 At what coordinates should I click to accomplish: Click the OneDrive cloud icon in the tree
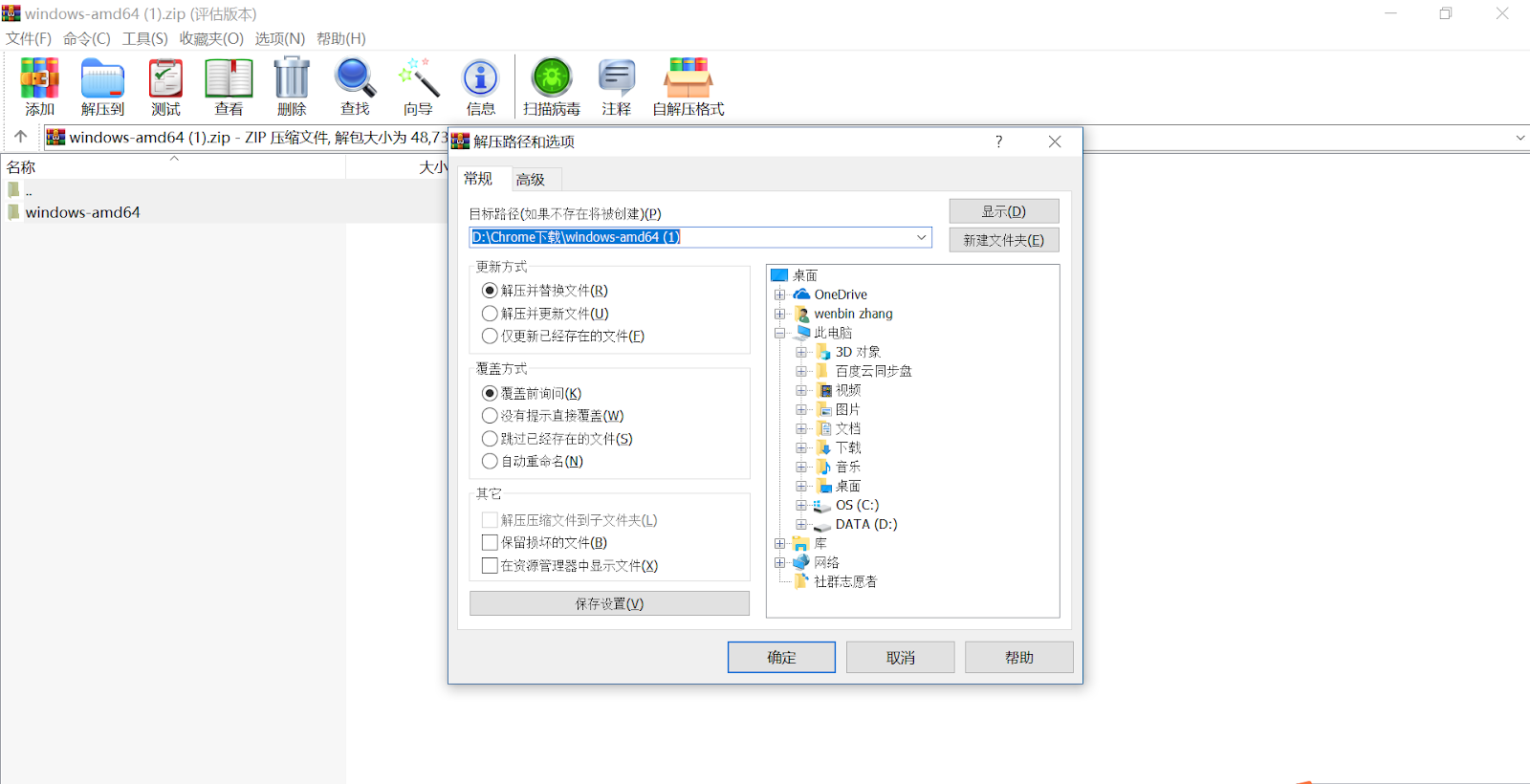pyautogui.click(x=801, y=294)
